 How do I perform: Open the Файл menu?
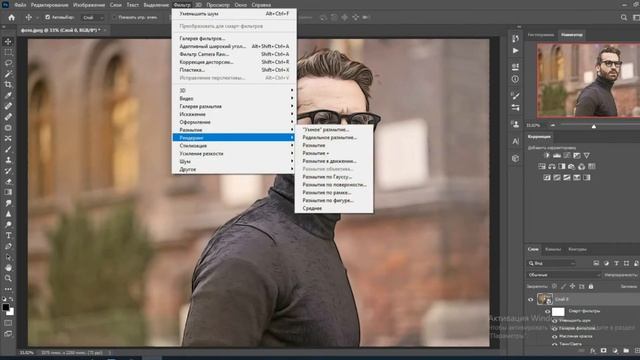point(20,5)
